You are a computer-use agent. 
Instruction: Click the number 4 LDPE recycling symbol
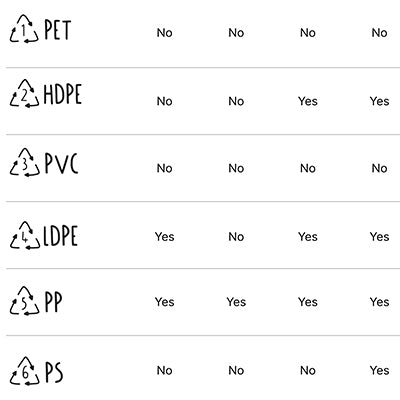click(x=25, y=235)
